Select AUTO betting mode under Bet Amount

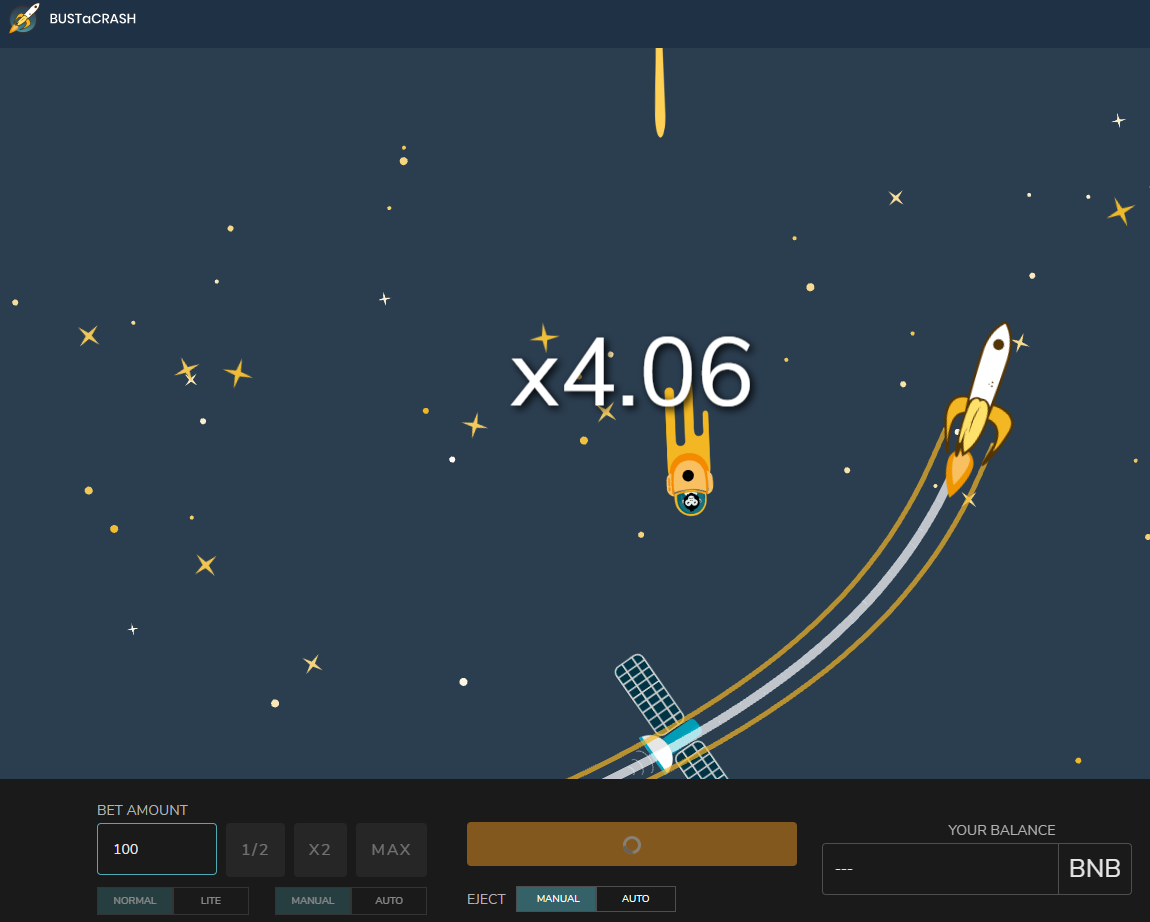pyautogui.click(x=389, y=901)
